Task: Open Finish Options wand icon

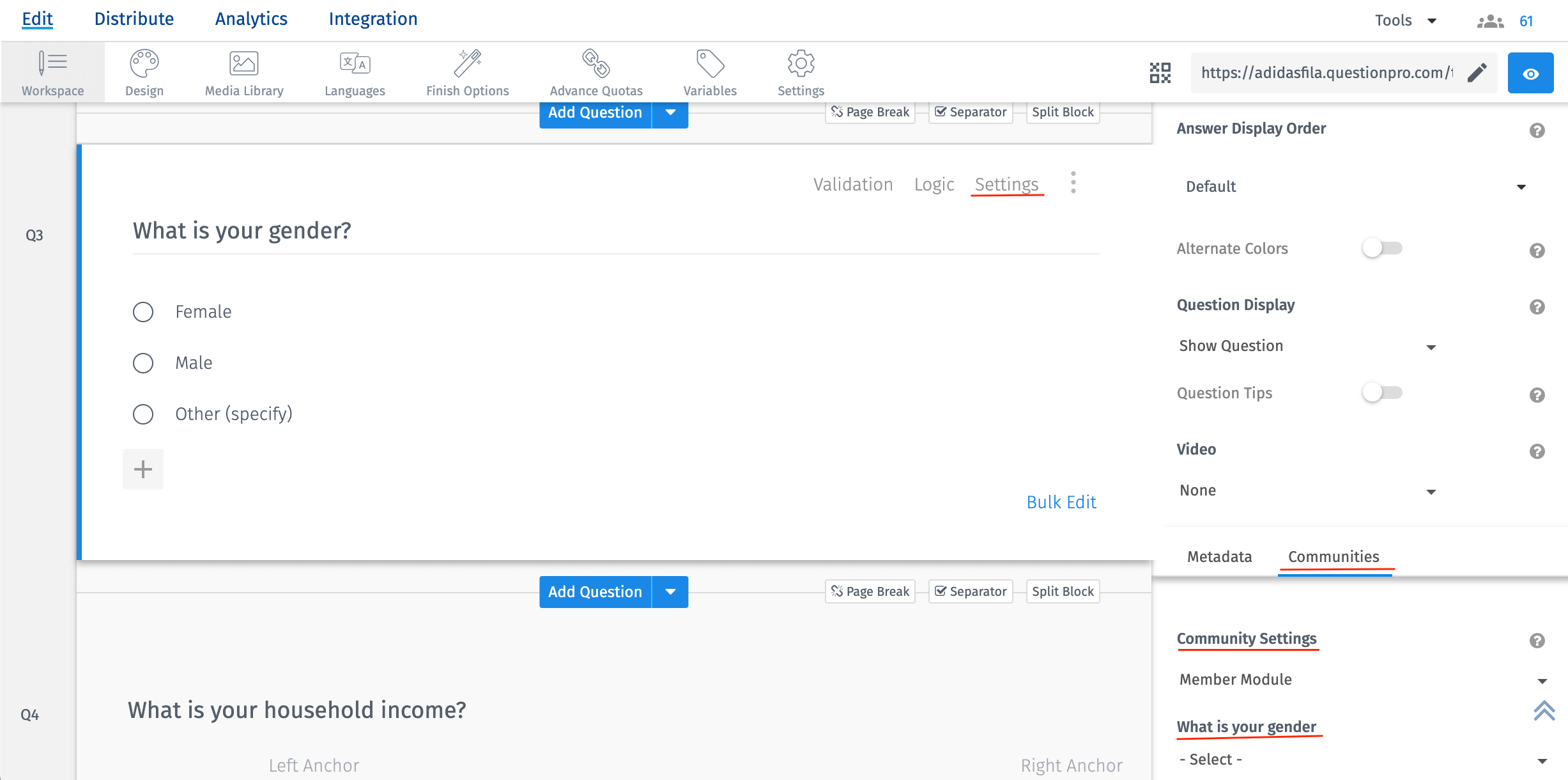Action: pos(467,64)
